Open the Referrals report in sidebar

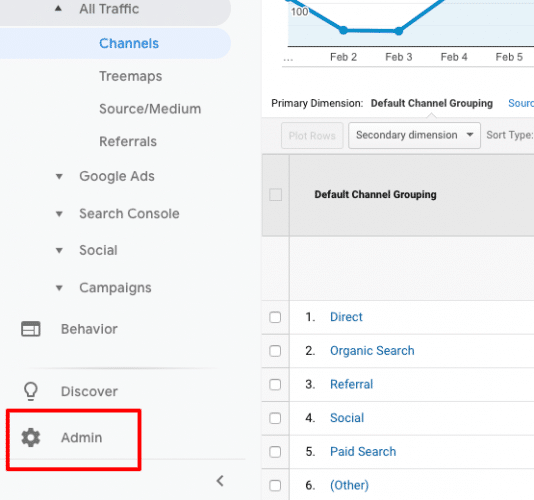point(128,141)
